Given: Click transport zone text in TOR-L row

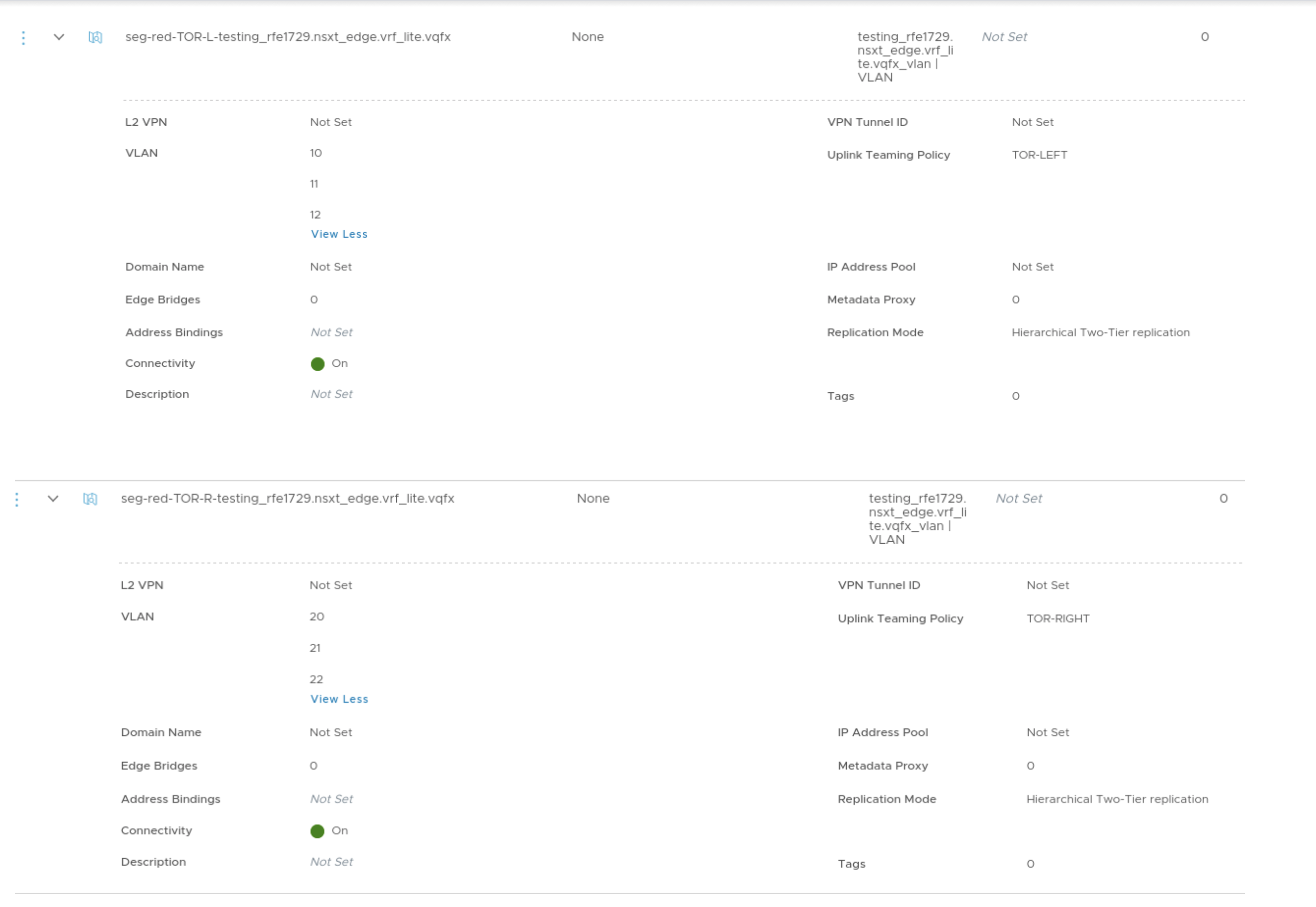Looking at the screenshot, I should 904,57.
